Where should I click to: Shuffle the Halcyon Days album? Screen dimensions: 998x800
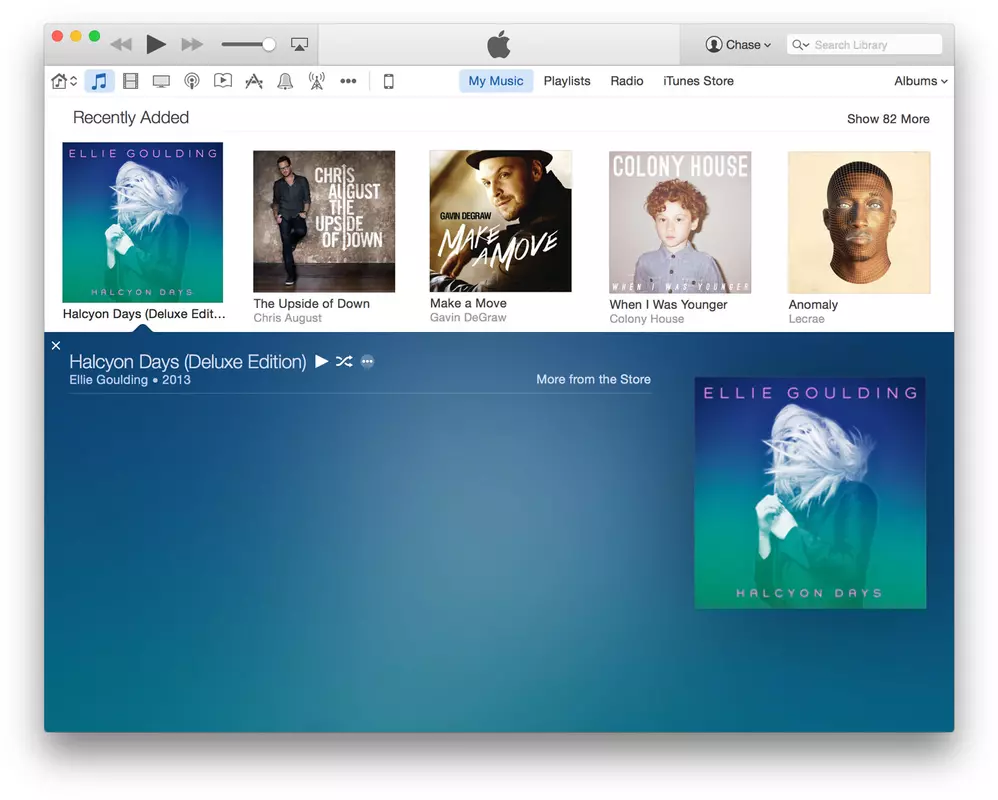coord(344,361)
